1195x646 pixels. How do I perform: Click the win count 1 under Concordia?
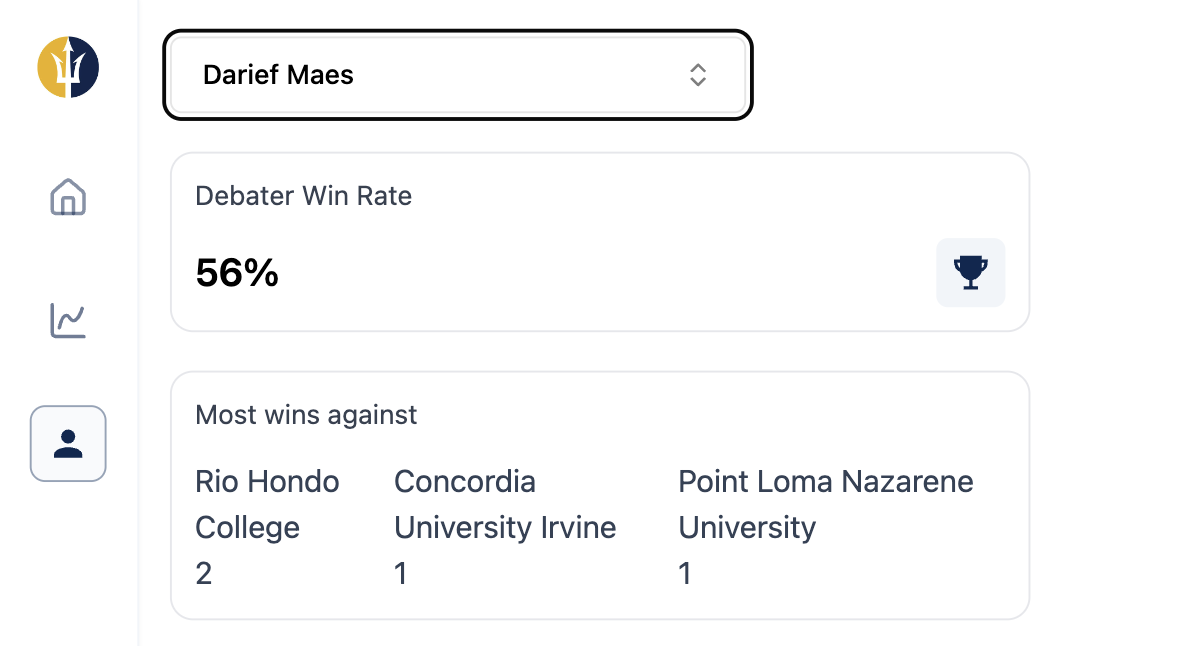401,574
